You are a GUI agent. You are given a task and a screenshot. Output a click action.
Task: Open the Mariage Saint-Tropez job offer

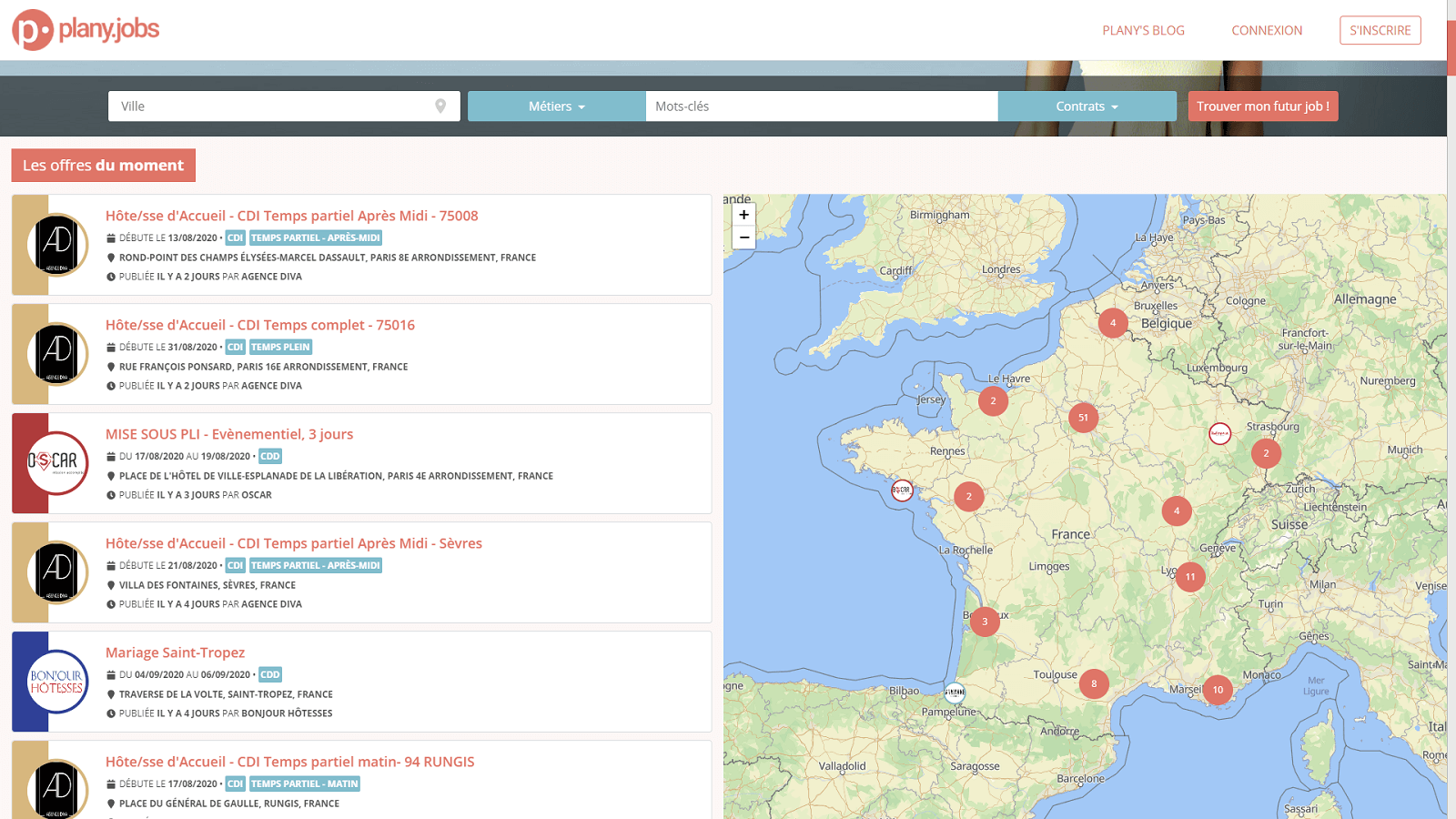point(175,652)
